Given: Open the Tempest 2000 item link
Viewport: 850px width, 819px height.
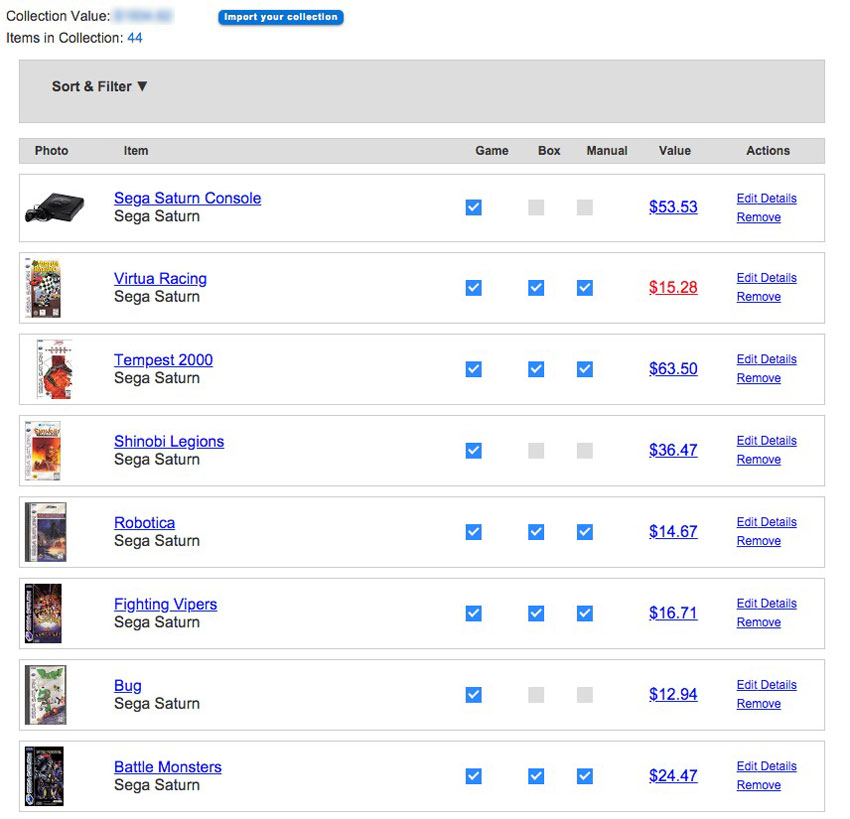Looking at the screenshot, I should point(163,360).
